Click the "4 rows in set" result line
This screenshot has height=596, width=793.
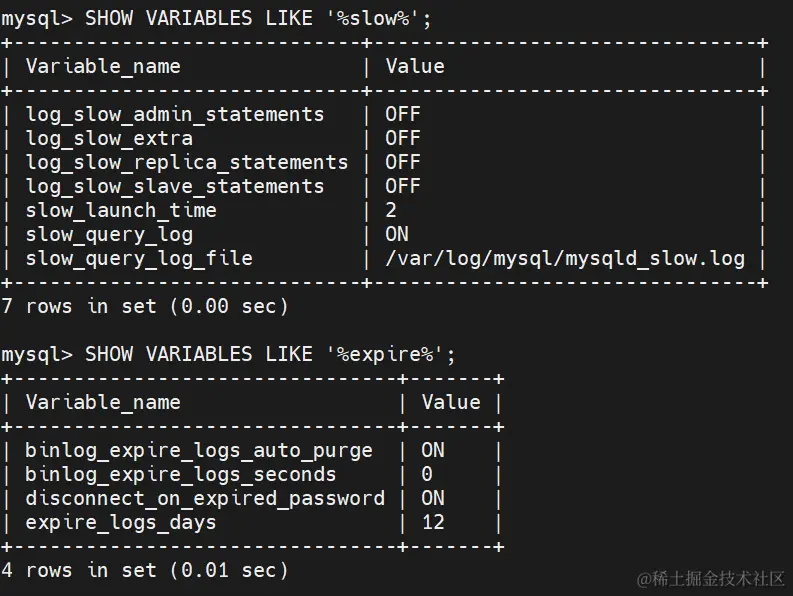[x=145, y=571]
